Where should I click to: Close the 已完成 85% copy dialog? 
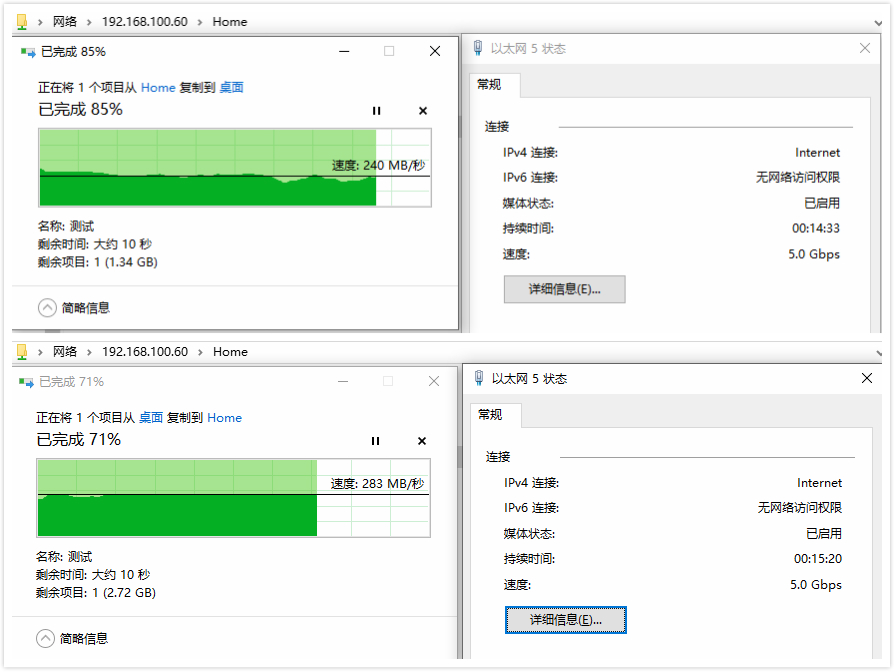point(434,51)
